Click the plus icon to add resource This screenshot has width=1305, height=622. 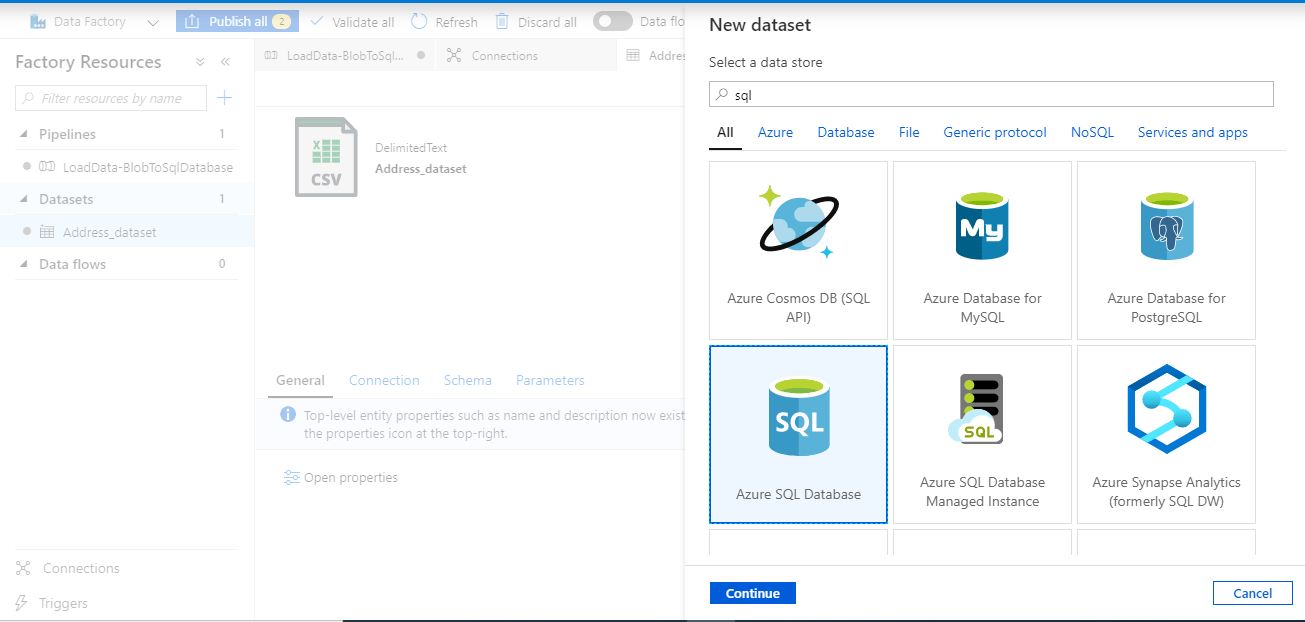[225, 97]
